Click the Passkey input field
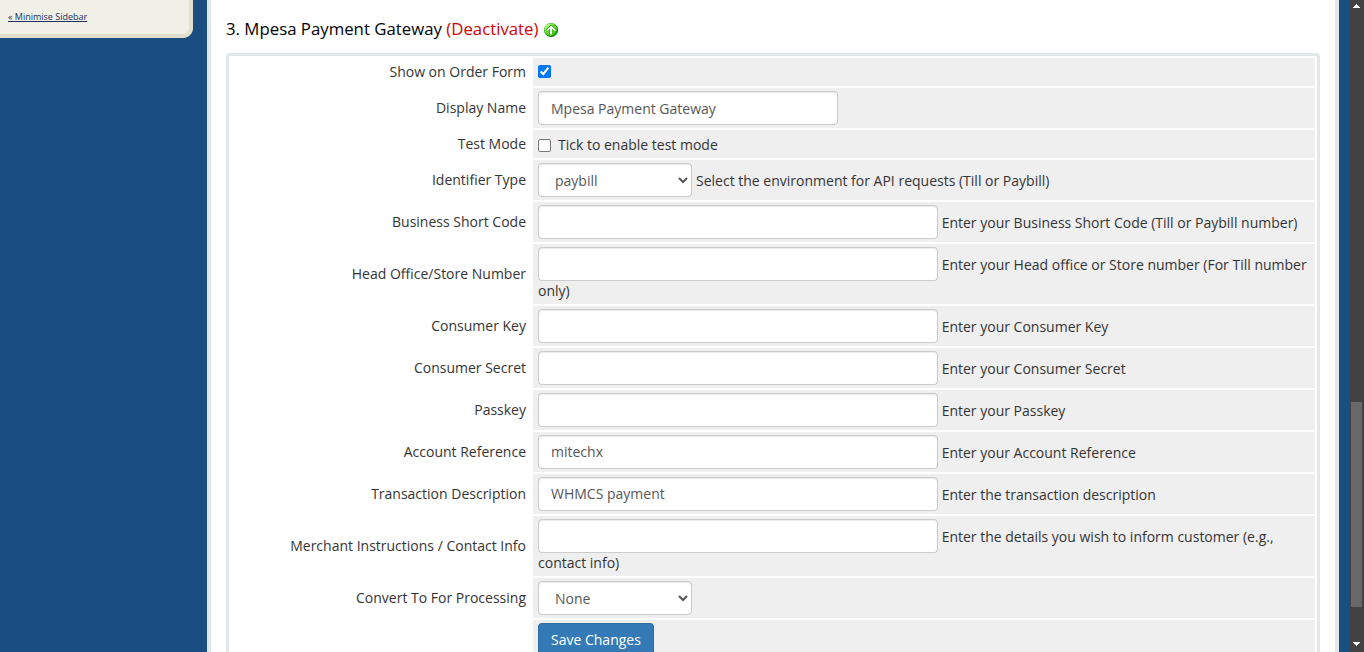 pyautogui.click(x=738, y=410)
